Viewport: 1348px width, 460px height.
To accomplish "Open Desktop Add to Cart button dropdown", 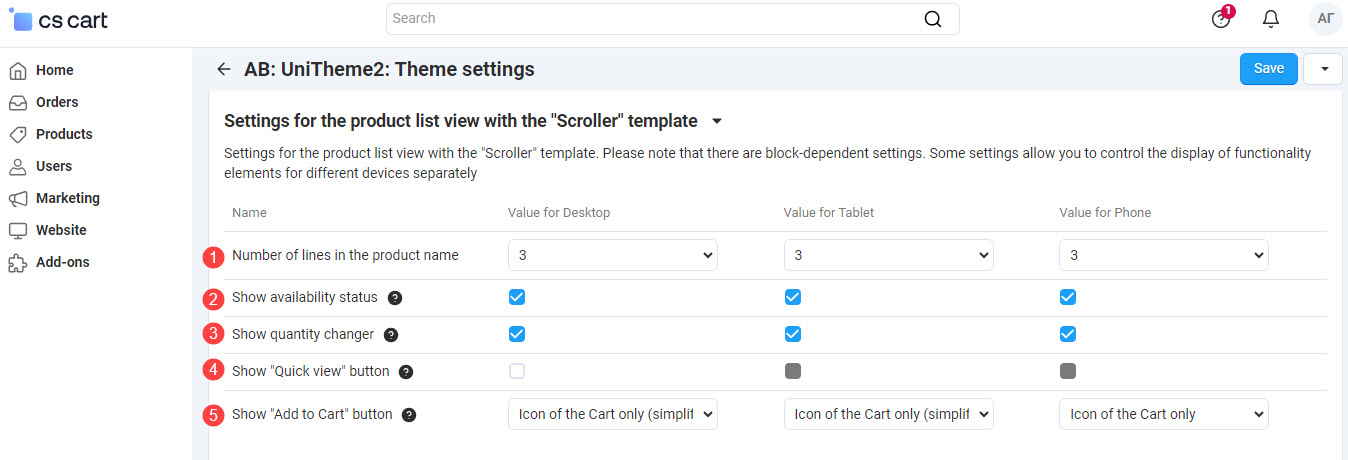I will pyautogui.click(x=613, y=414).
